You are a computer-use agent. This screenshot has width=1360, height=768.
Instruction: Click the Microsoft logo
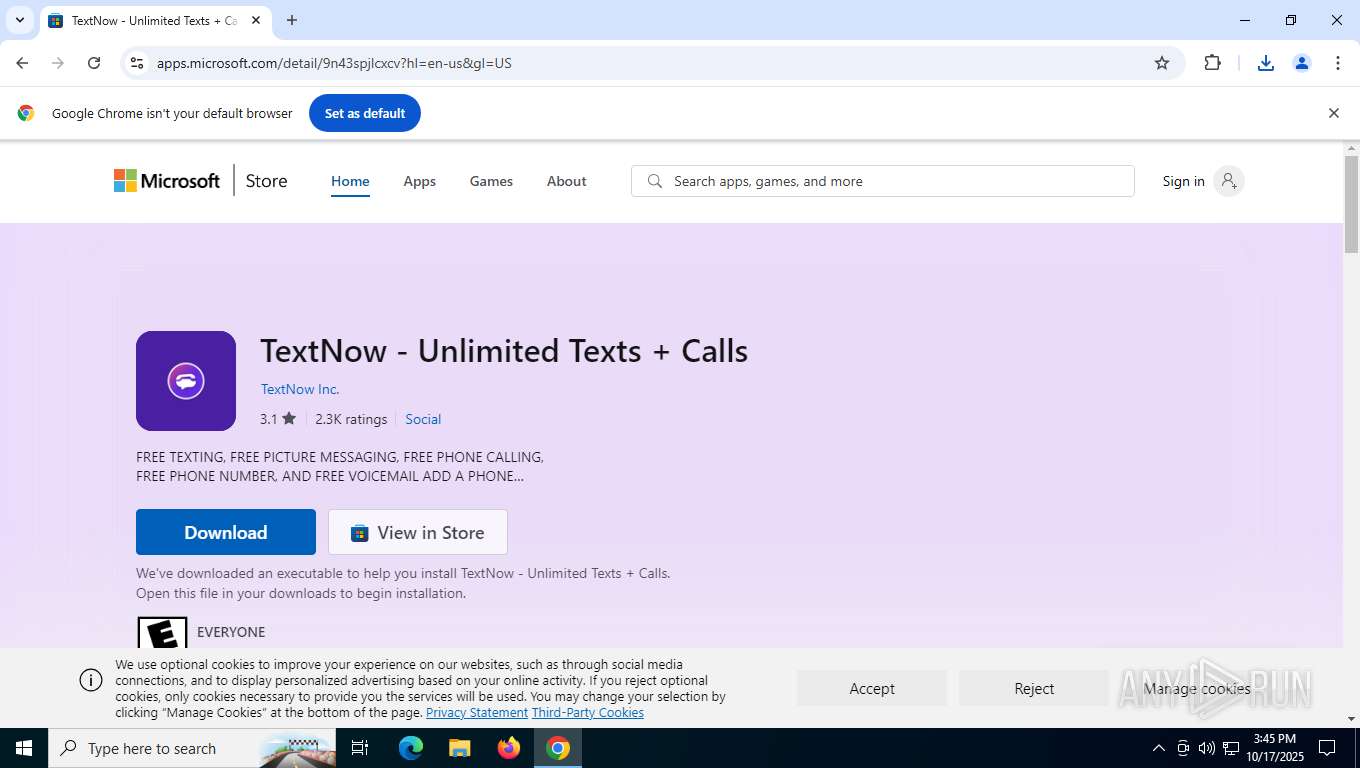[167, 181]
